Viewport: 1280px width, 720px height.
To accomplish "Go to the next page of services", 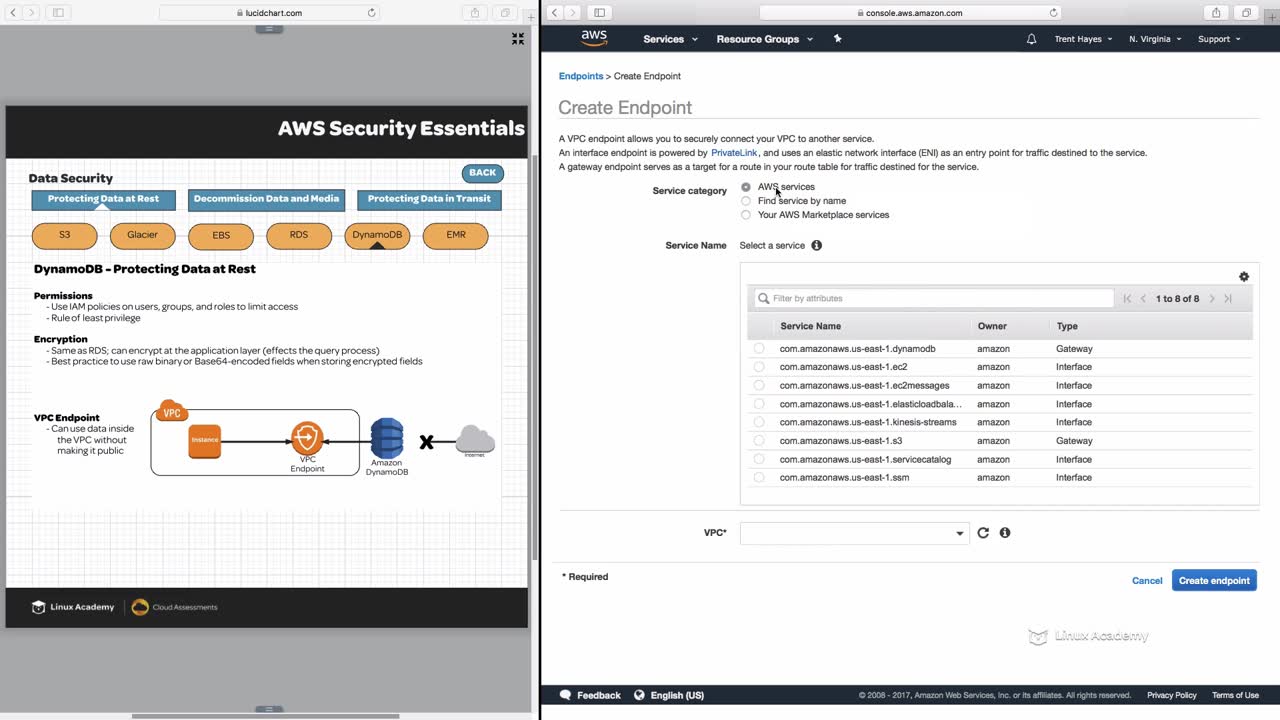I will [x=1212, y=299].
